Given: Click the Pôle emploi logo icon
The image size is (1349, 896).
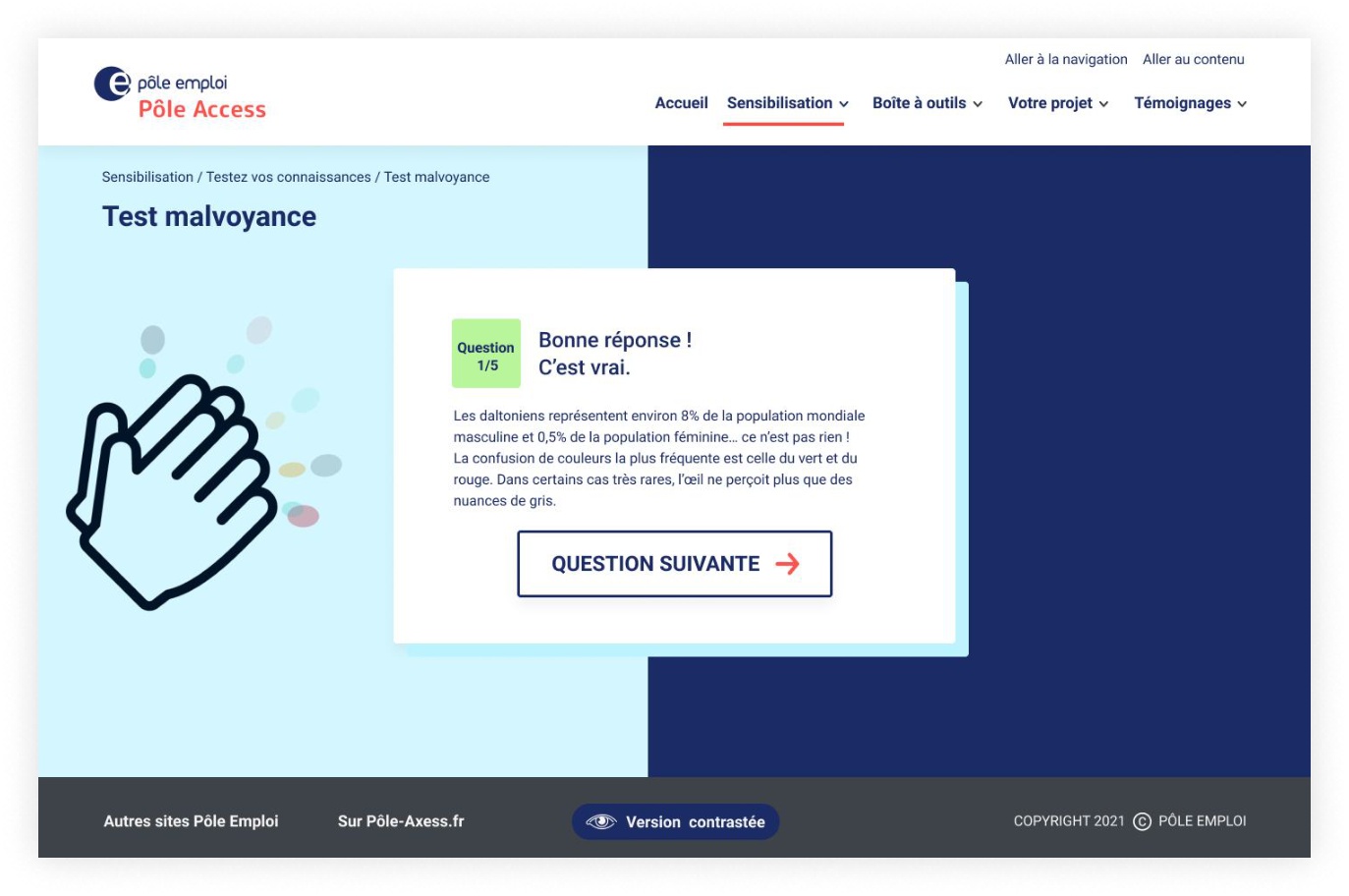Looking at the screenshot, I should [x=112, y=84].
